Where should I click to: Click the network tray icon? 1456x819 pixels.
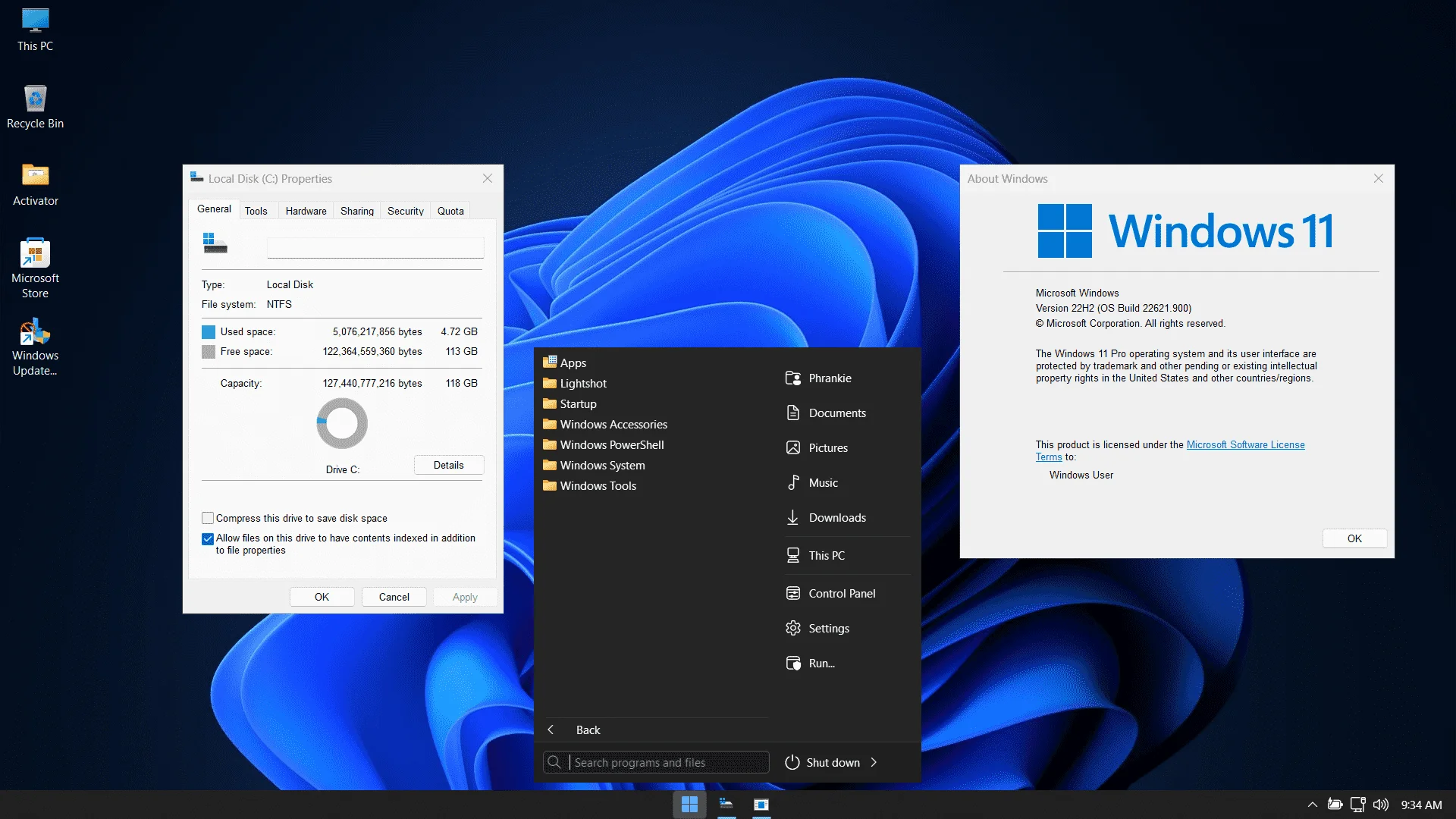(x=1357, y=805)
